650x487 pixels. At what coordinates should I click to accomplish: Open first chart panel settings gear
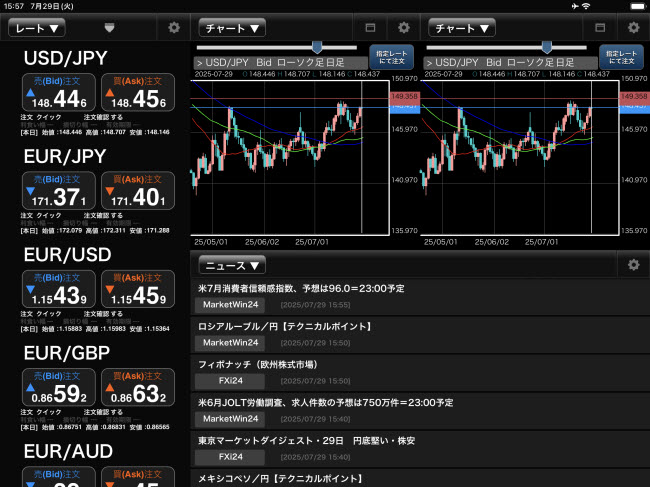click(x=404, y=28)
